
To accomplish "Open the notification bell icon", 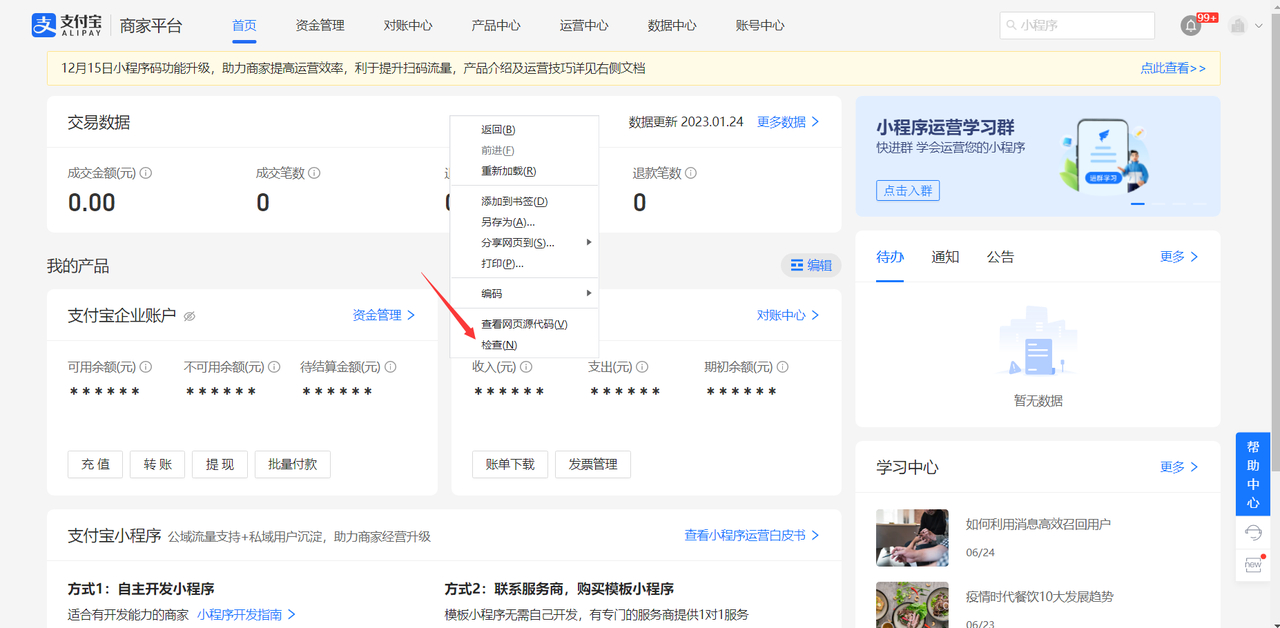I will pyautogui.click(x=1190, y=26).
